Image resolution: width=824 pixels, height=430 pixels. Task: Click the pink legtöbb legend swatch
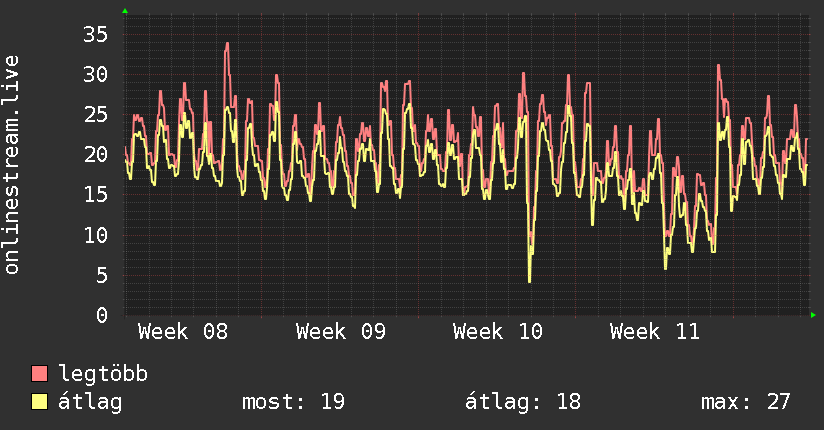click(x=39, y=373)
